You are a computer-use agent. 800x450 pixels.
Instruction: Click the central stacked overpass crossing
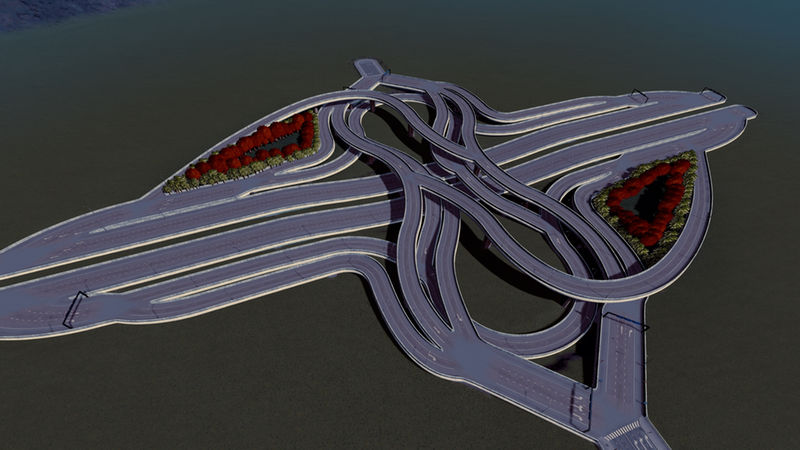pos(440,152)
